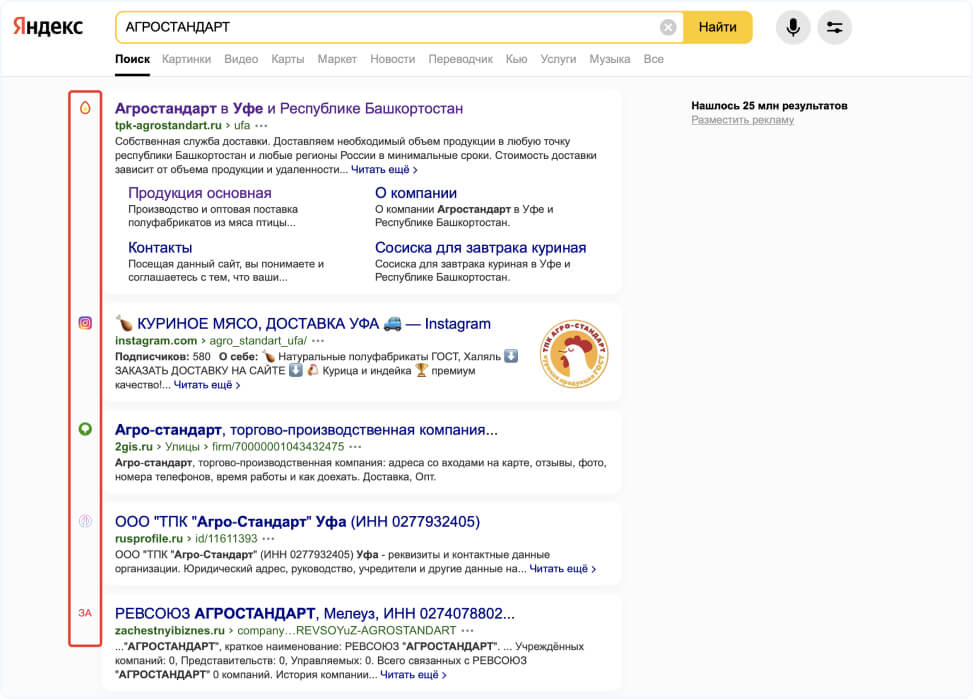973x699 pixels.
Task: Click the Найти search button
Action: pyautogui.click(x=717, y=27)
